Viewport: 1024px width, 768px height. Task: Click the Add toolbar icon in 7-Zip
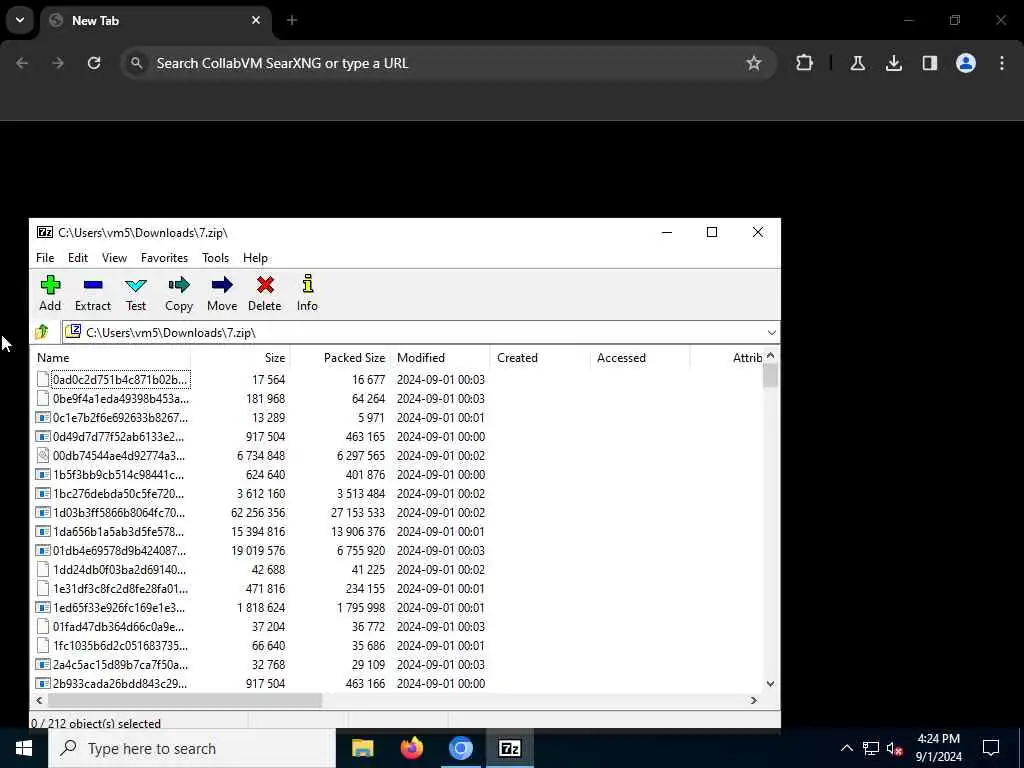pyautogui.click(x=50, y=293)
